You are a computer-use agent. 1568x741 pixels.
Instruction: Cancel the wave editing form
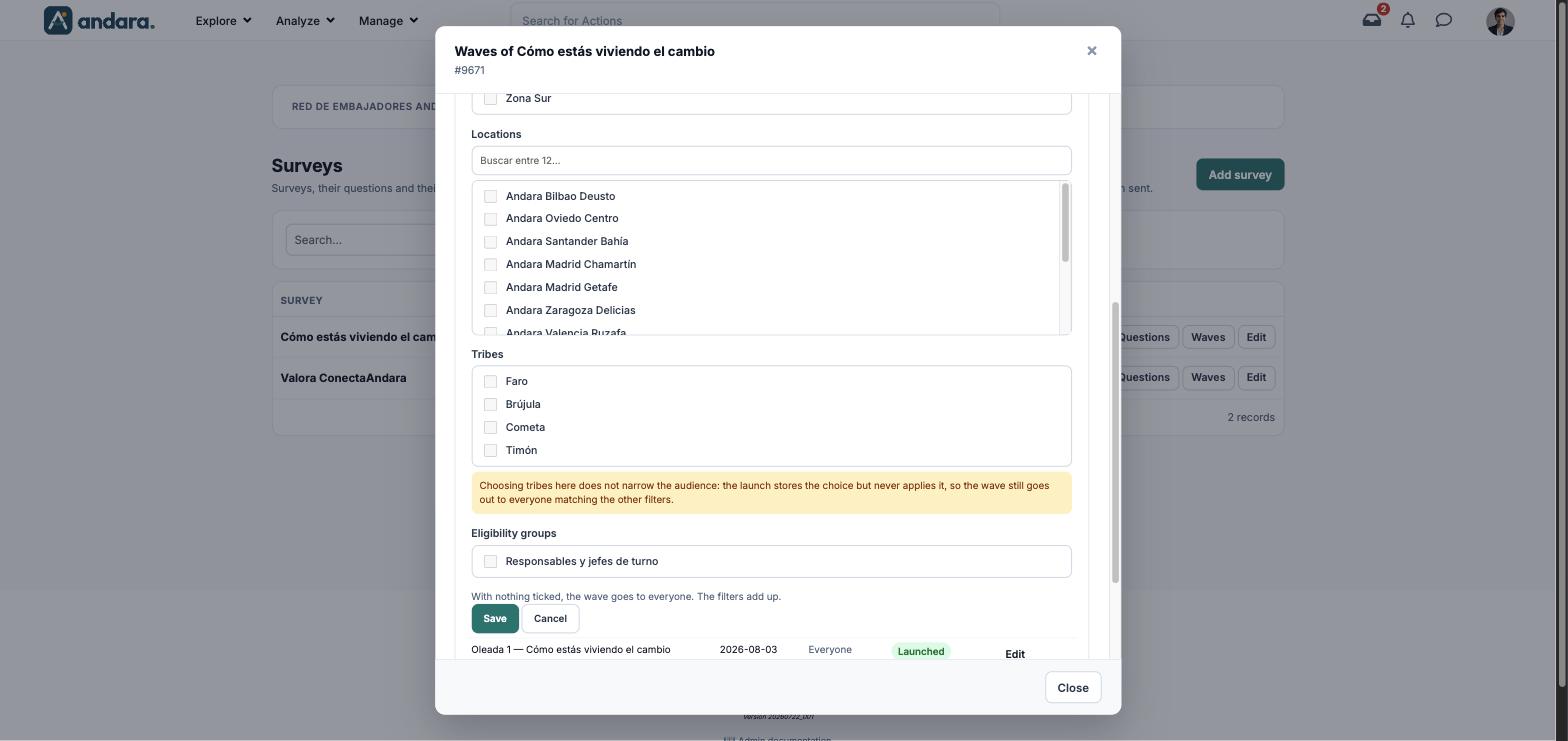(550, 618)
